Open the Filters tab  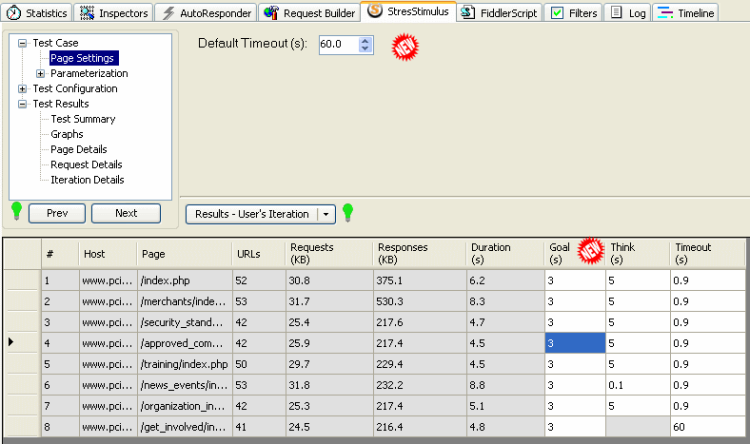click(574, 13)
